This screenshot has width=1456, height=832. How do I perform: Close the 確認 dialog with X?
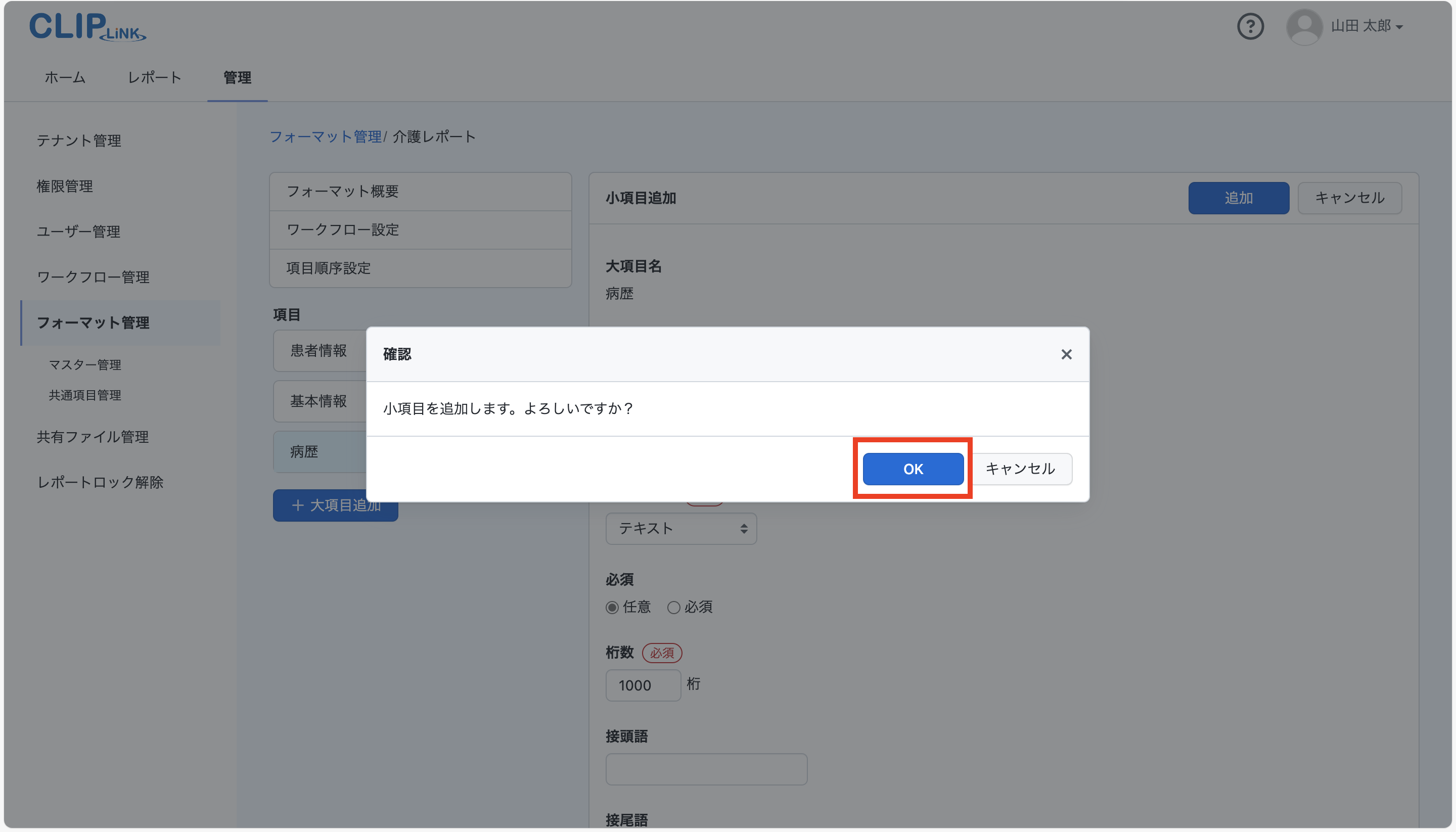tap(1066, 354)
